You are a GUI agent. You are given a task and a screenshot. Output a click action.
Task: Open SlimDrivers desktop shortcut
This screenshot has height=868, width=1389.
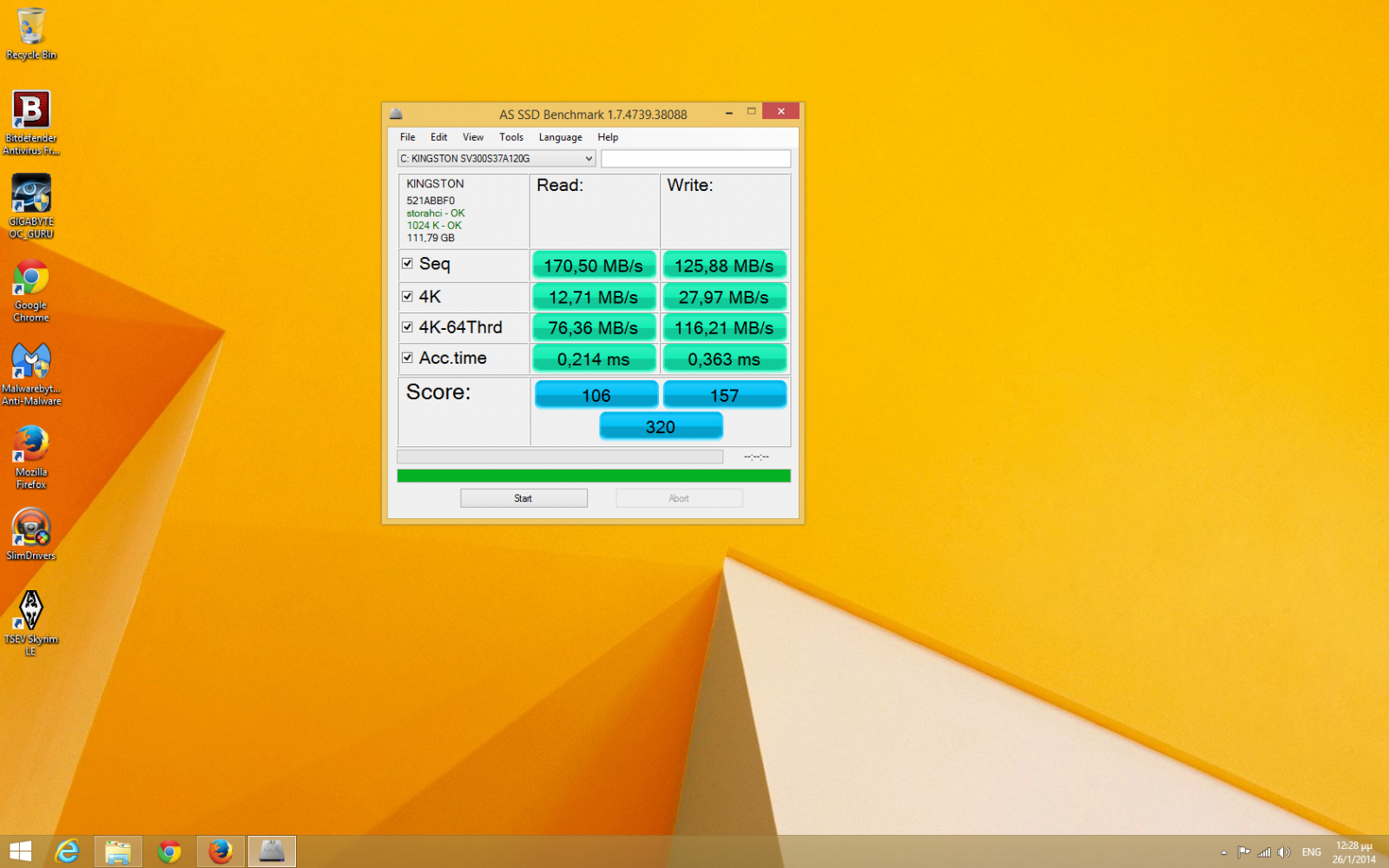(31, 535)
